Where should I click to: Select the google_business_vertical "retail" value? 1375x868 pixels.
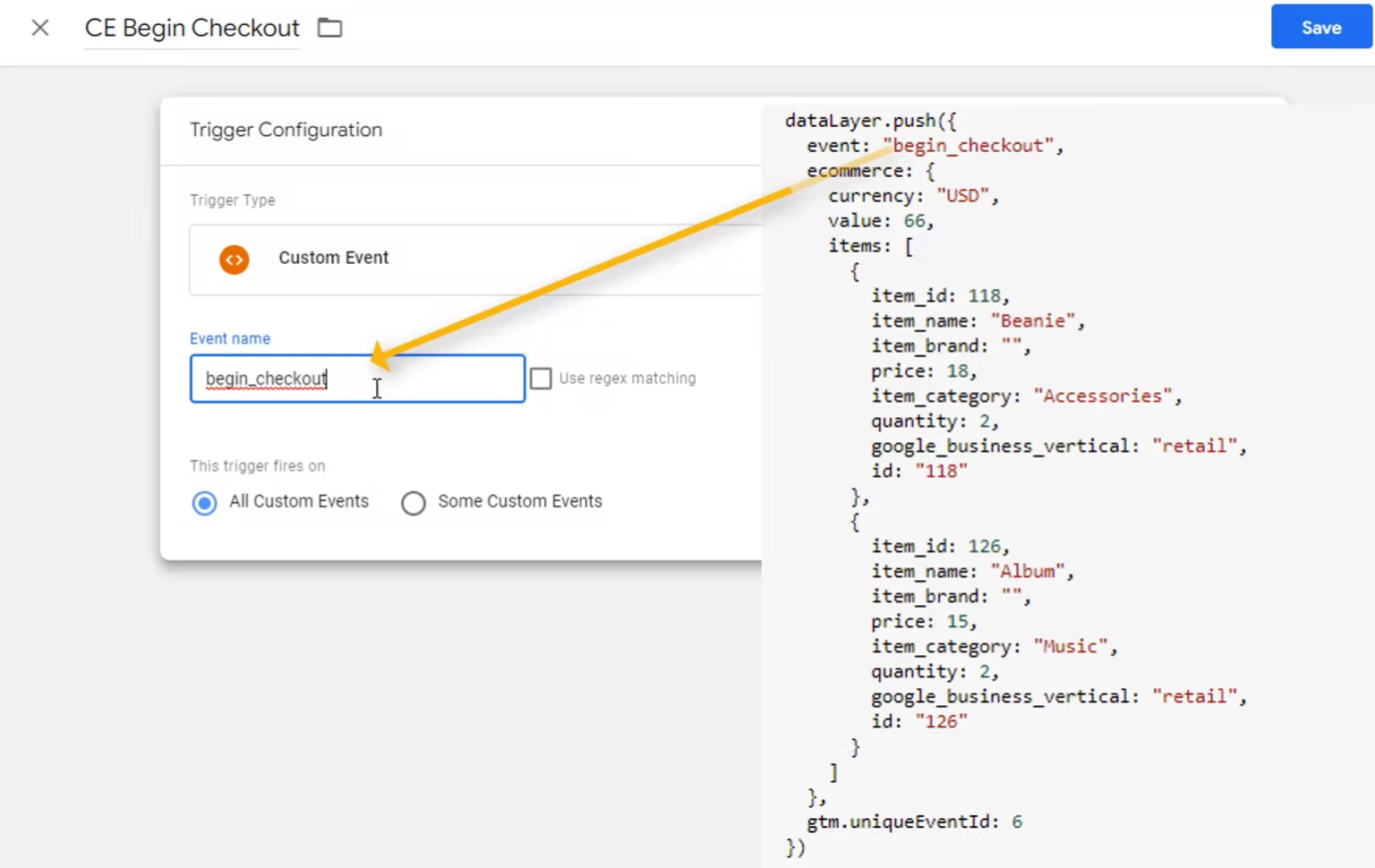tap(1194, 446)
